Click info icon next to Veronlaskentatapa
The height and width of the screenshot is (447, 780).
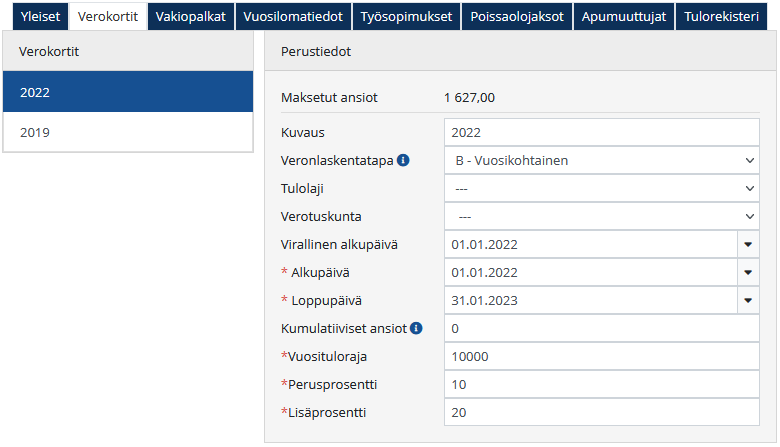pos(403,160)
